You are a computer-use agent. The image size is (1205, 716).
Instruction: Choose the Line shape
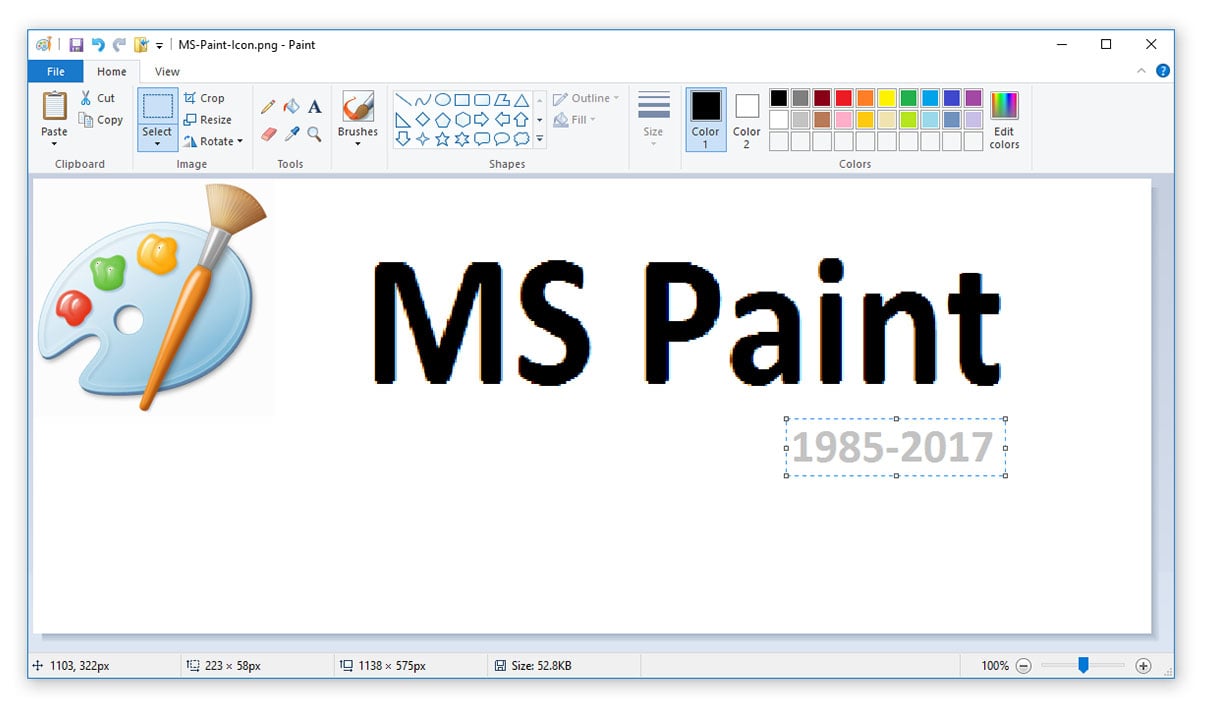pyautogui.click(x=403, y=99)
